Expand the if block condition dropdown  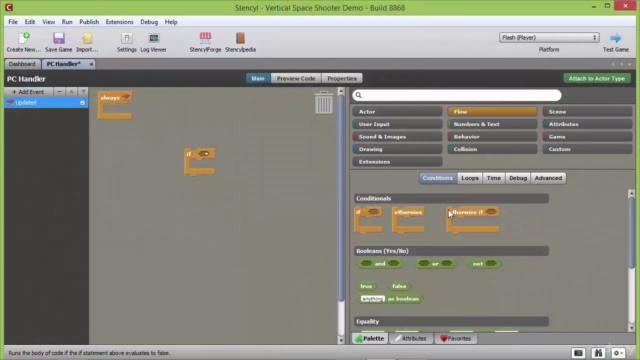206,154
